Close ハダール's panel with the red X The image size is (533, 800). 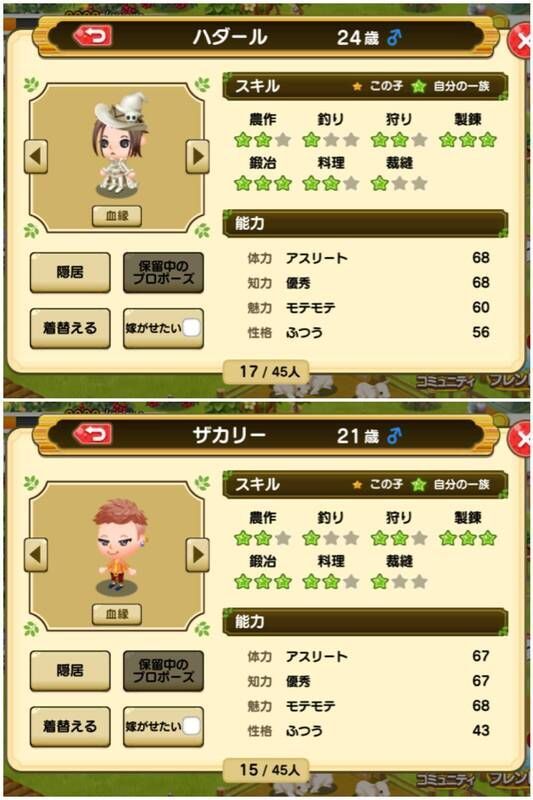coord(520,41)
